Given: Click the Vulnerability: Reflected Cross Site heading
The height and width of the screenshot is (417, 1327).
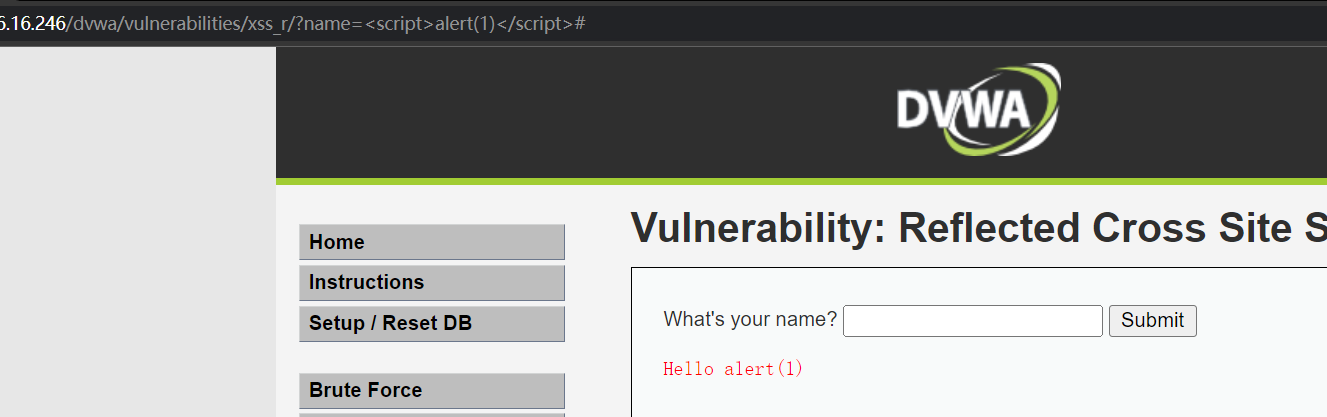Looking at the screenshot, I should coord(978,229).
